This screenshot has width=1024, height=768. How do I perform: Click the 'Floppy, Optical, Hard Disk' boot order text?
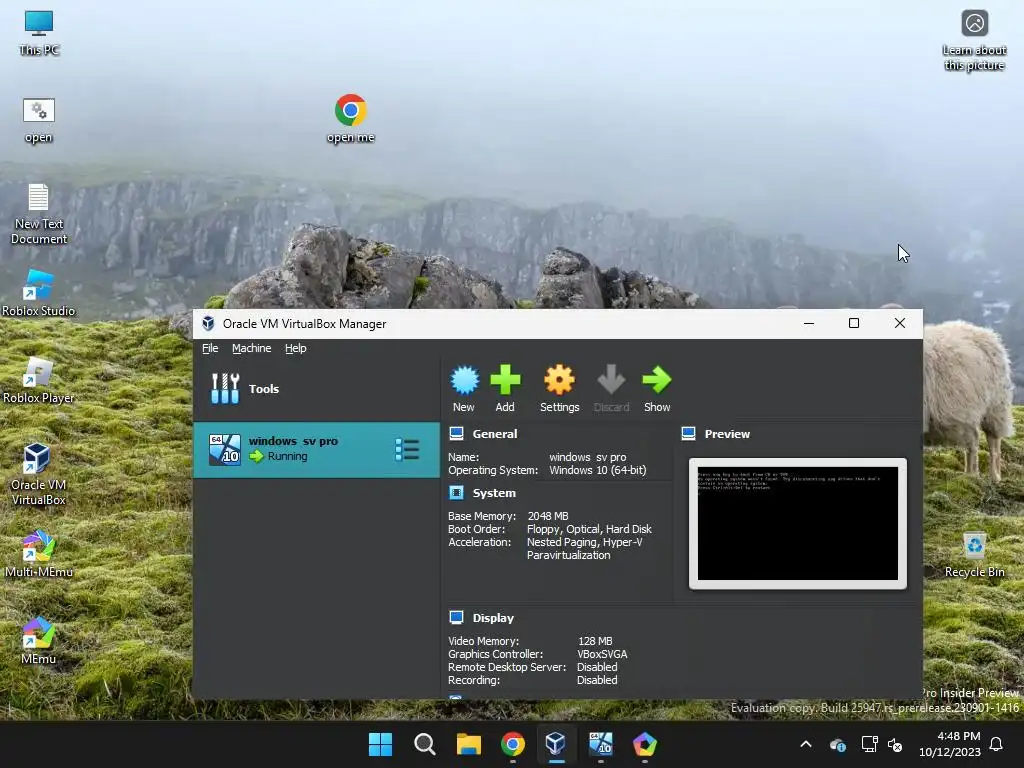pos(589,529)
